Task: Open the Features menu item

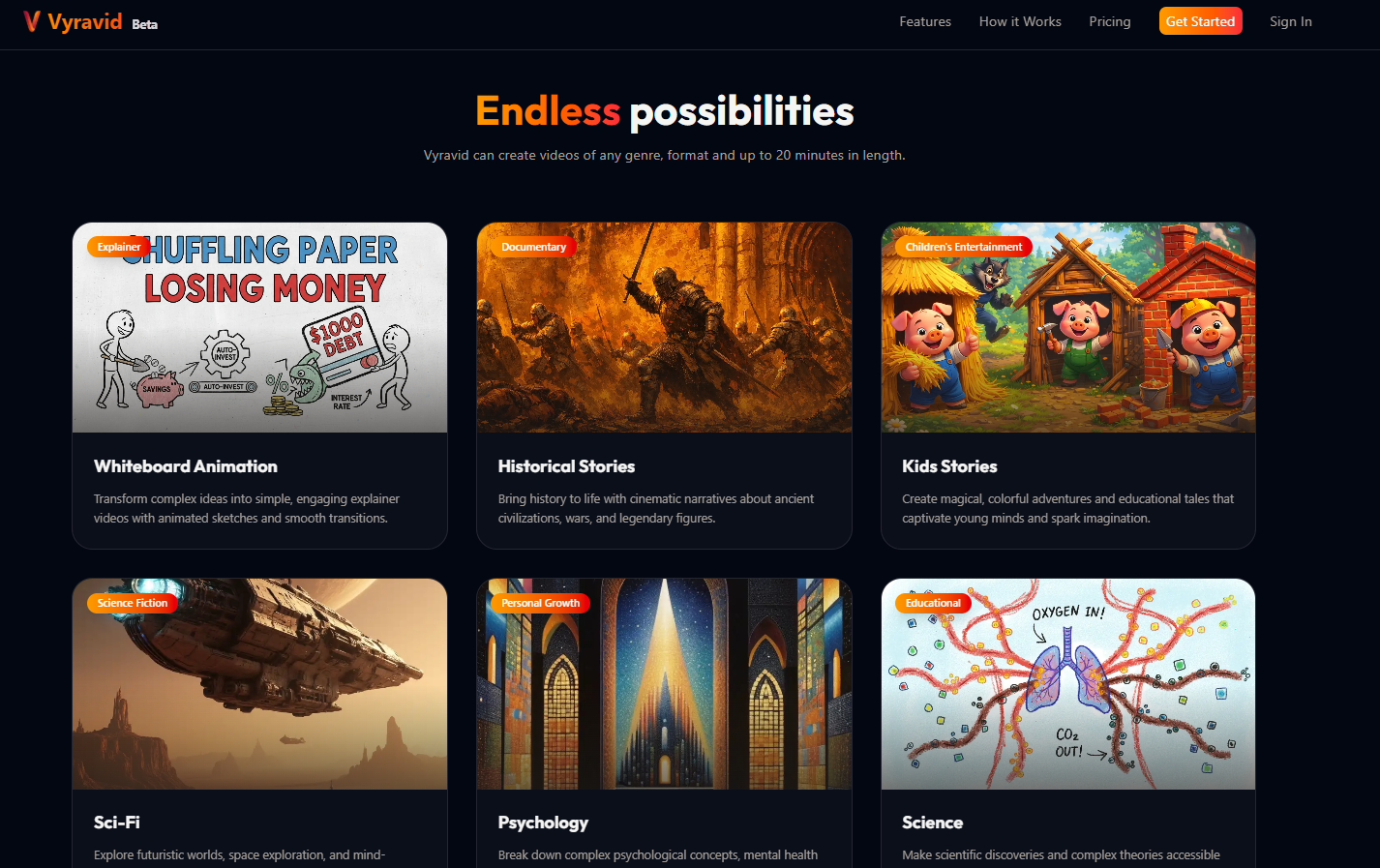Action: click(925, 21)
